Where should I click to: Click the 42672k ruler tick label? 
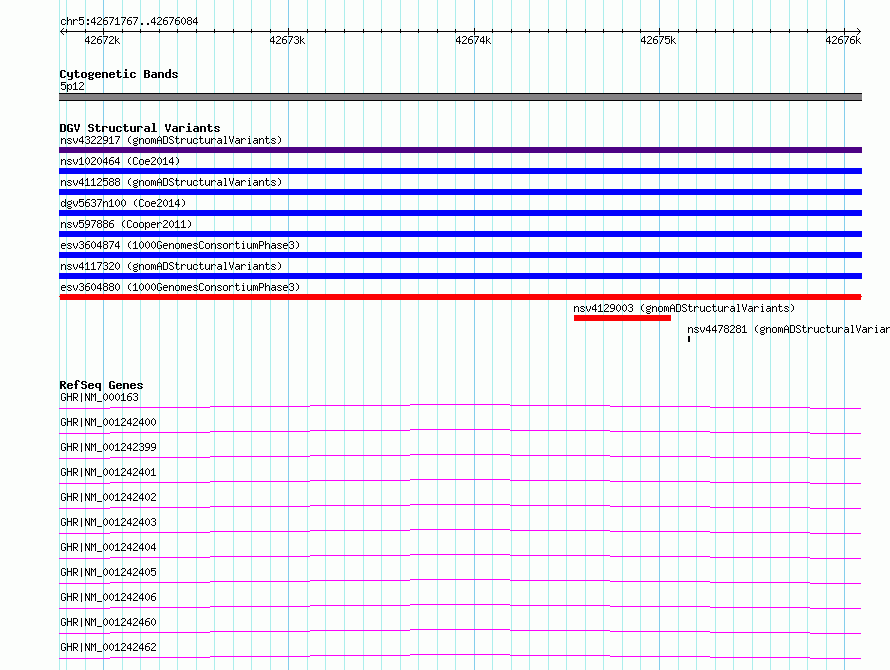(x=102, y=40)
